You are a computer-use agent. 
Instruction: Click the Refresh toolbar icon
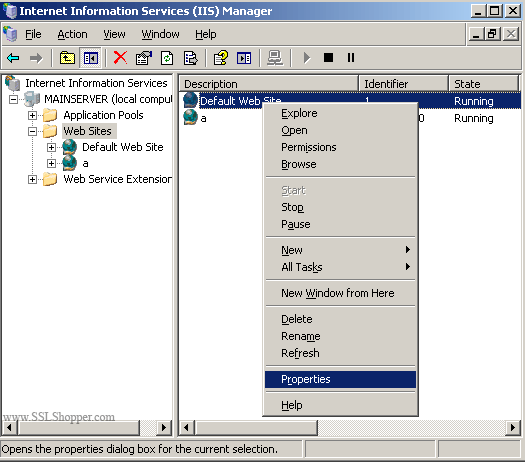click(167, 58)
